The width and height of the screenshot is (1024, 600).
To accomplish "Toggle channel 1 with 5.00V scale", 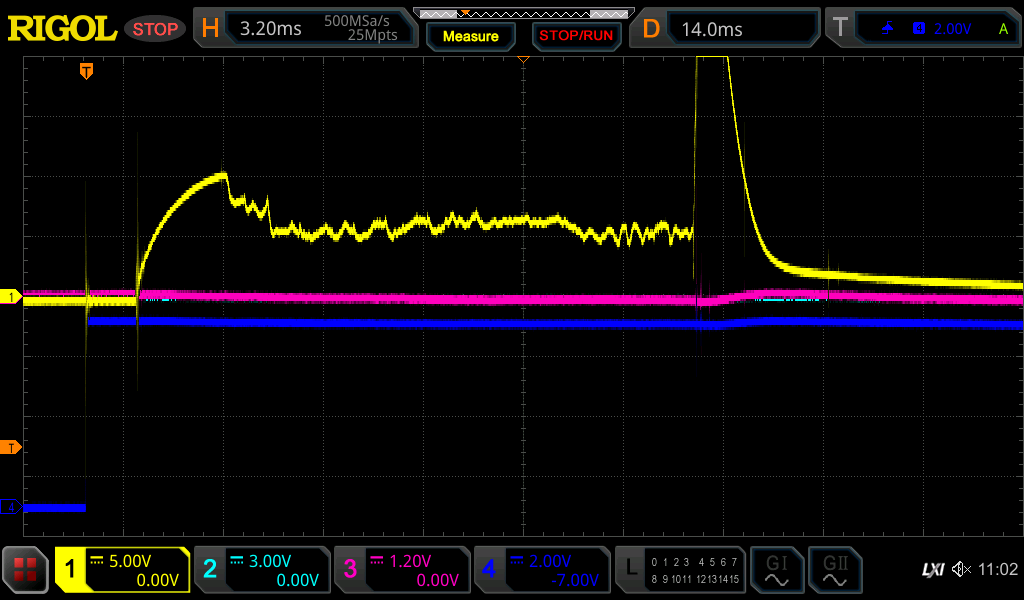I will pos(122,570).
